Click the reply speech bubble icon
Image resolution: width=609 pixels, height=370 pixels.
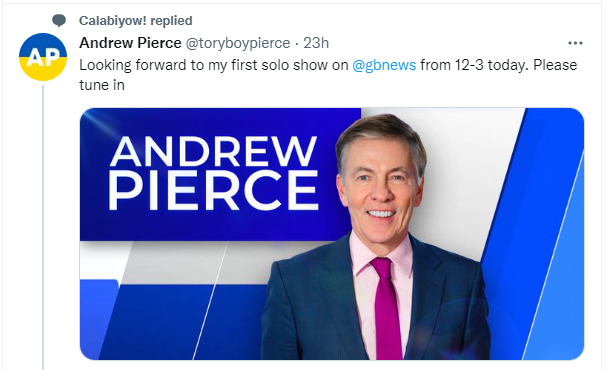(x=59, y=20)
